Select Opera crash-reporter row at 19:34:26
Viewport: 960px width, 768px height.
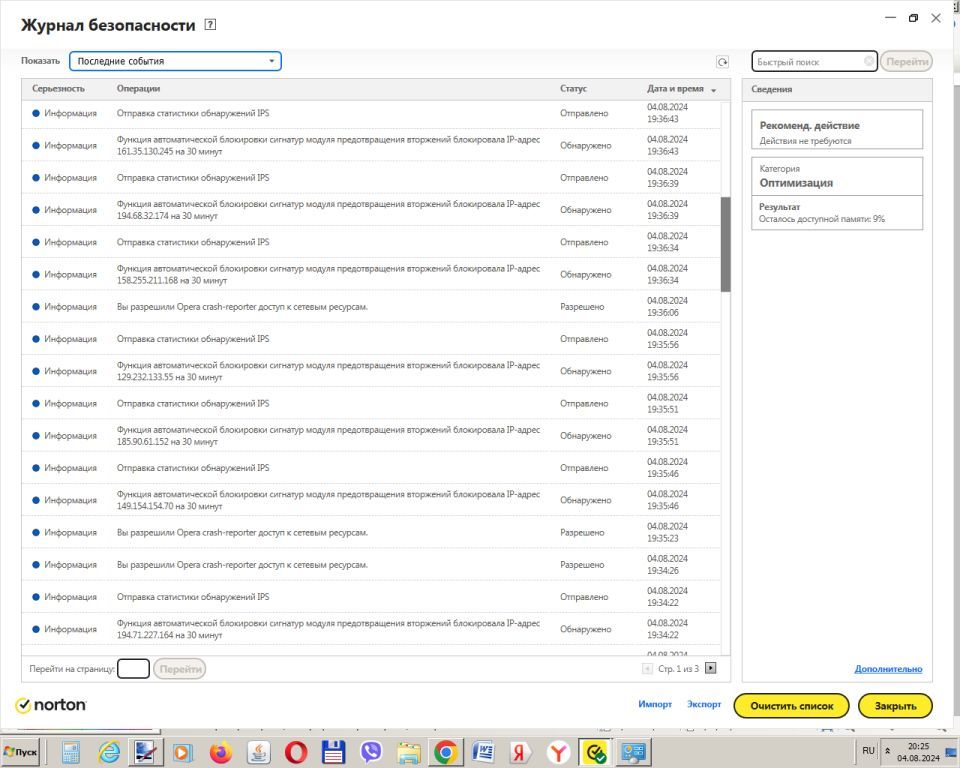pos(371,564)
